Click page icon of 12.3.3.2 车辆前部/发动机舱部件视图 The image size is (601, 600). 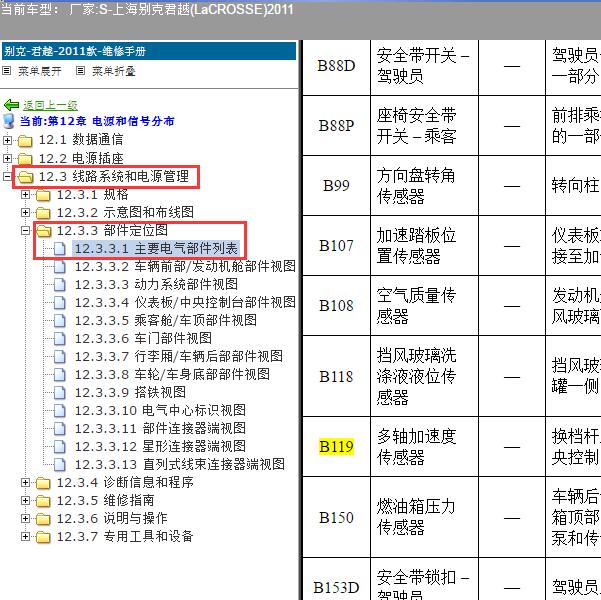[x=59, y=267]
